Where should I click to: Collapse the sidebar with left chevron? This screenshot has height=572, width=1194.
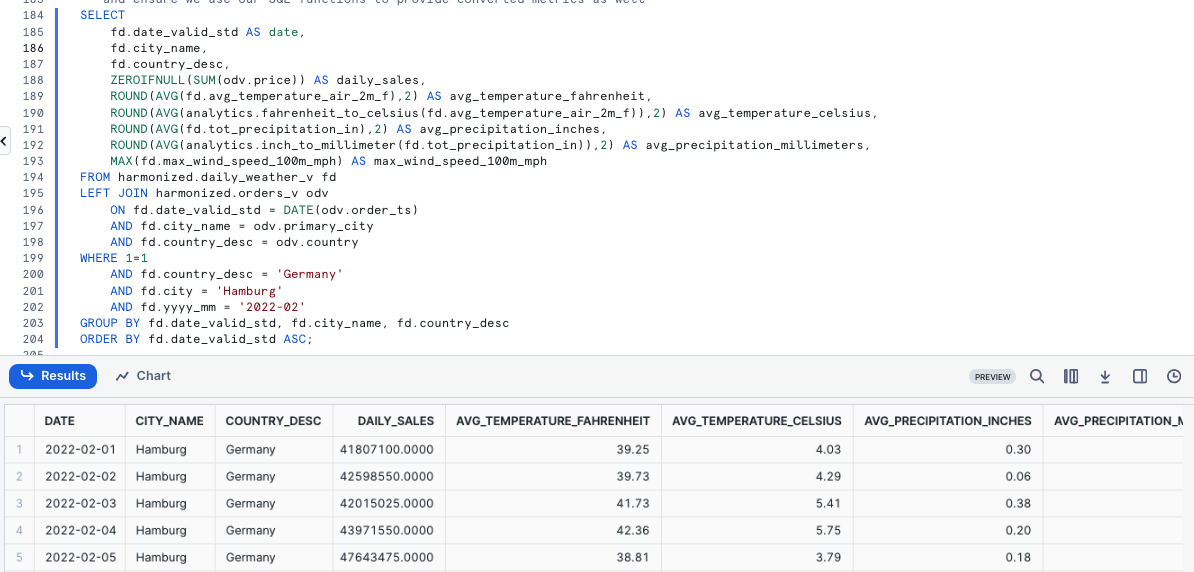tap(5, 141)
